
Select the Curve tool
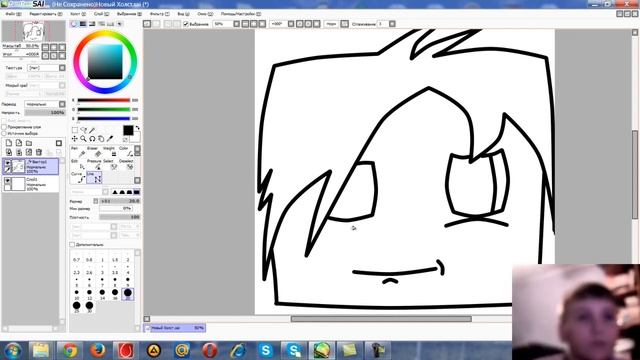(x=78, y=177)
